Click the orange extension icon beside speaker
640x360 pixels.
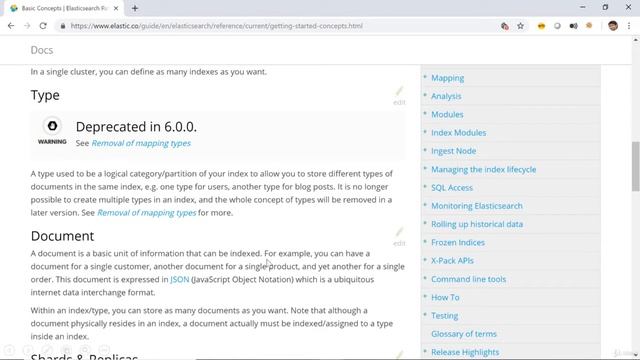coord(589,26)
